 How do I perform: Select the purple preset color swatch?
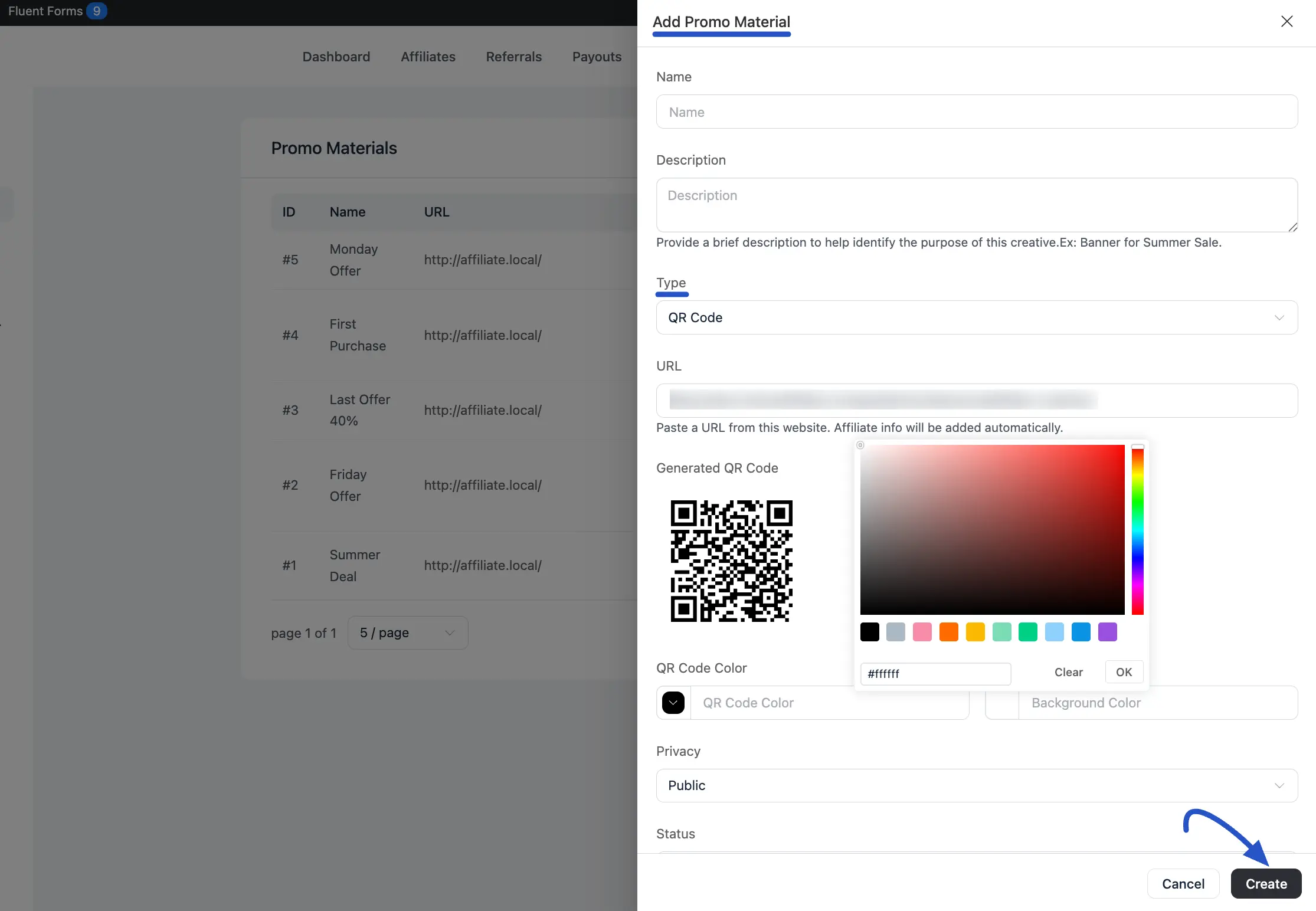point(1108,632)
